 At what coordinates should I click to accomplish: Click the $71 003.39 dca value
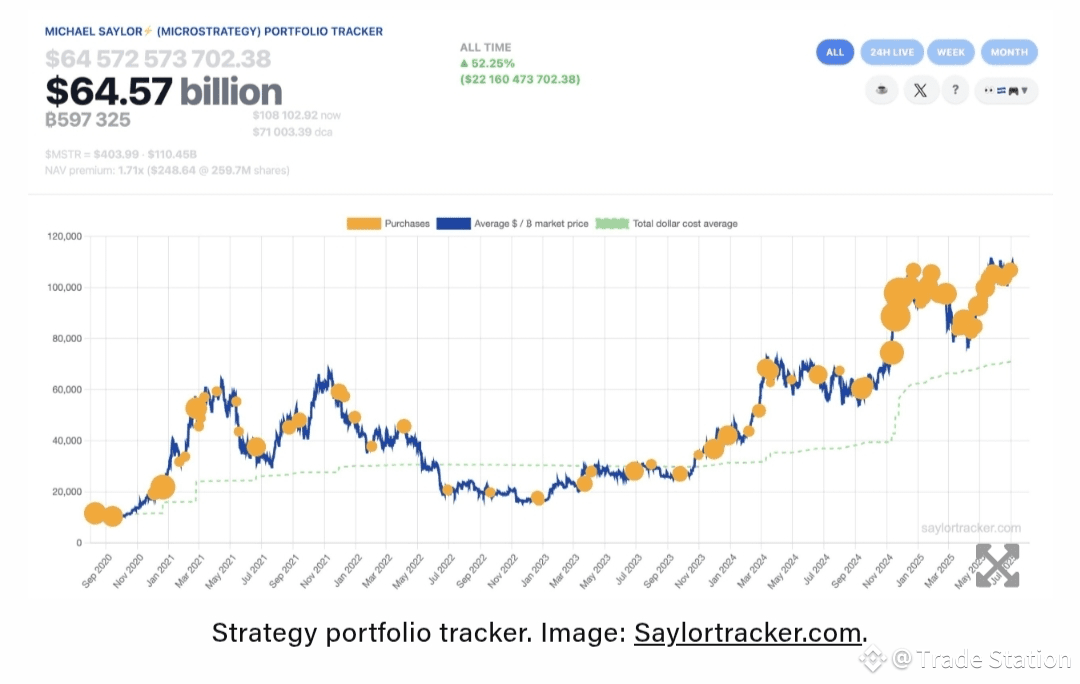(292, 132)
